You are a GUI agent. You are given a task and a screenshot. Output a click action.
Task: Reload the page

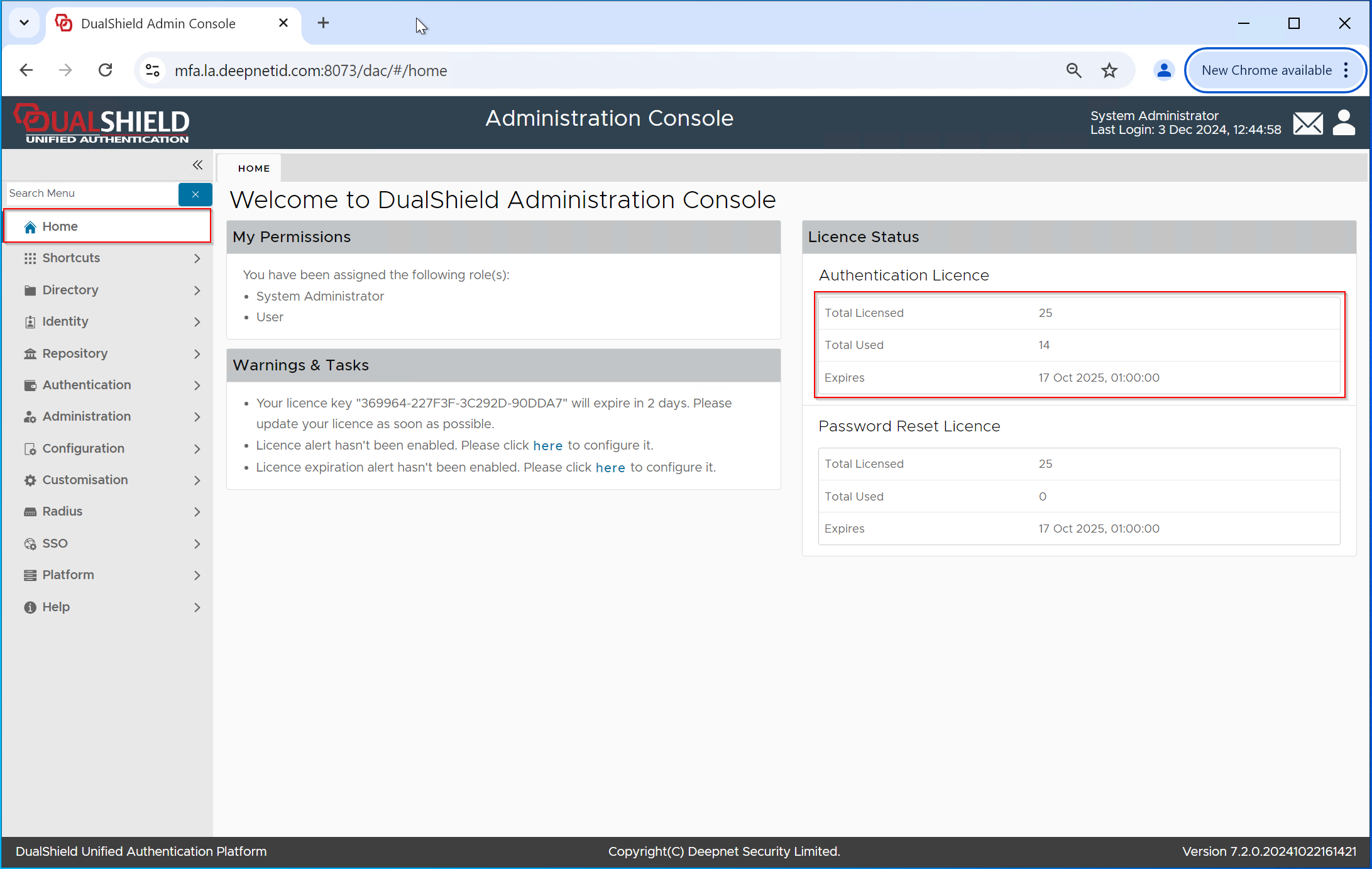[x=106, y=70]
